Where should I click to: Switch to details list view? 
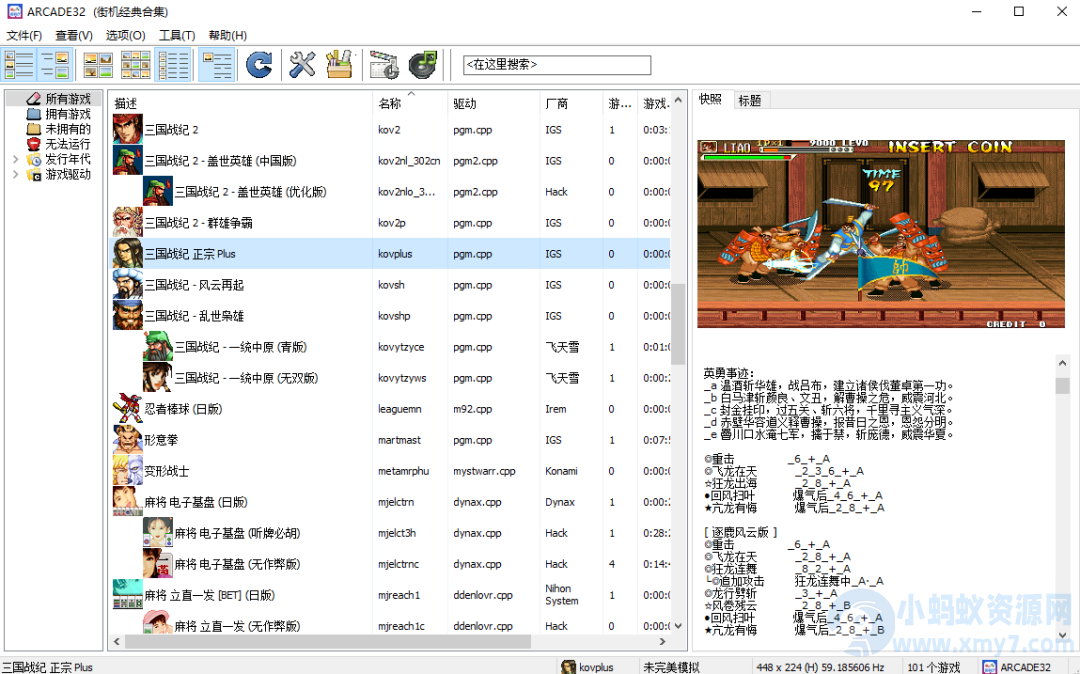pyautogui.click(x=173, y=65)
